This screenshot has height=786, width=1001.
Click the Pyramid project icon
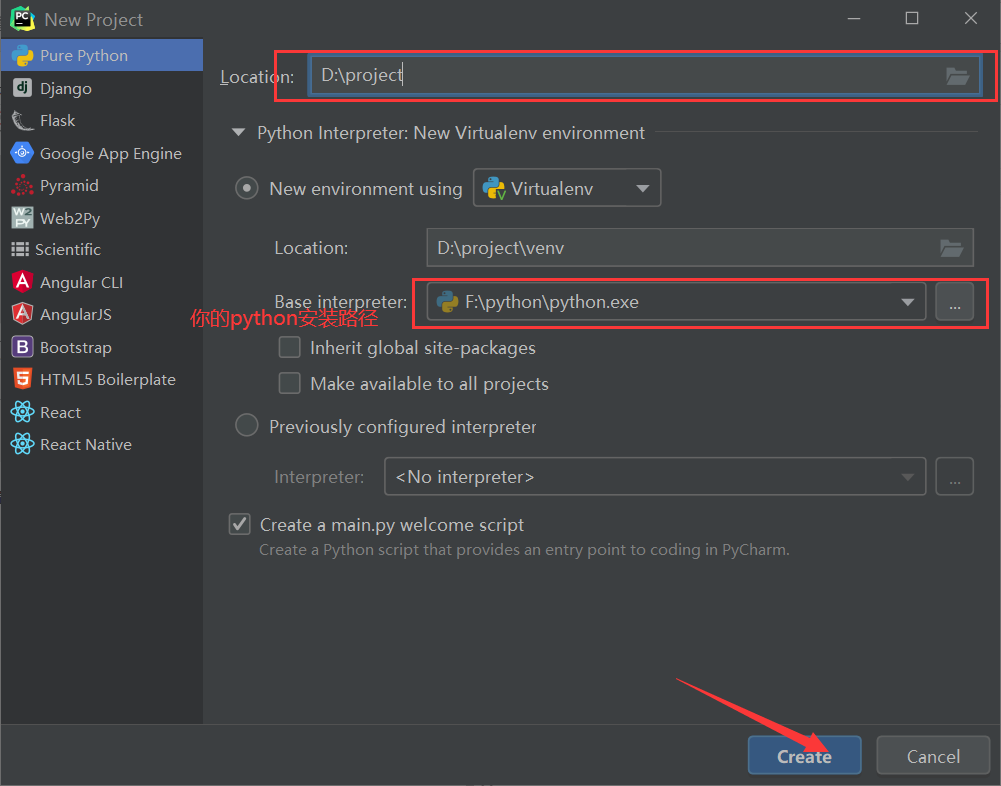(22, 185)
